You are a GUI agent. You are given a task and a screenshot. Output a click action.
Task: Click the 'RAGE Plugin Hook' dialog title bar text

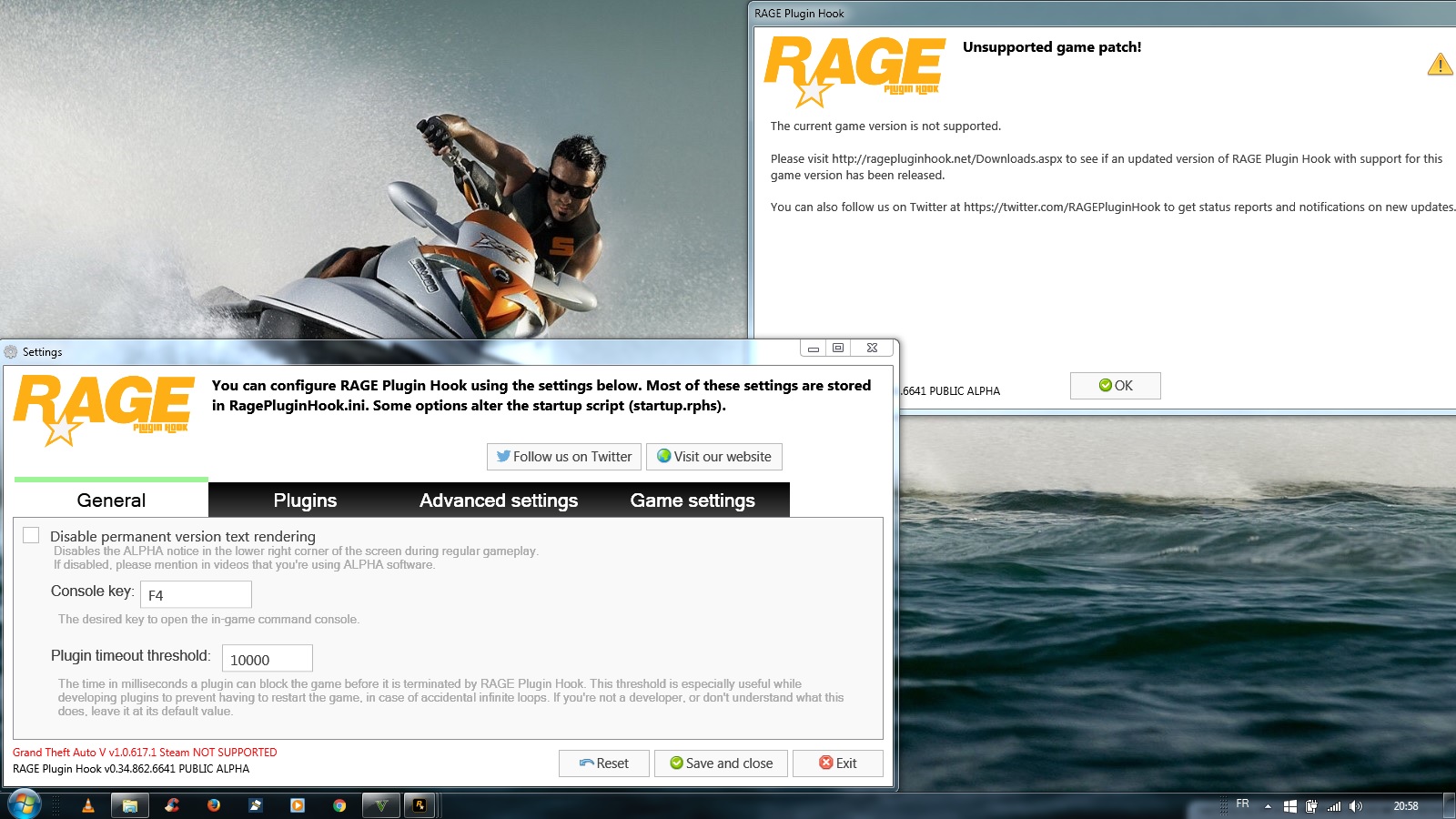pyautogui.click(x=799, y=14)
